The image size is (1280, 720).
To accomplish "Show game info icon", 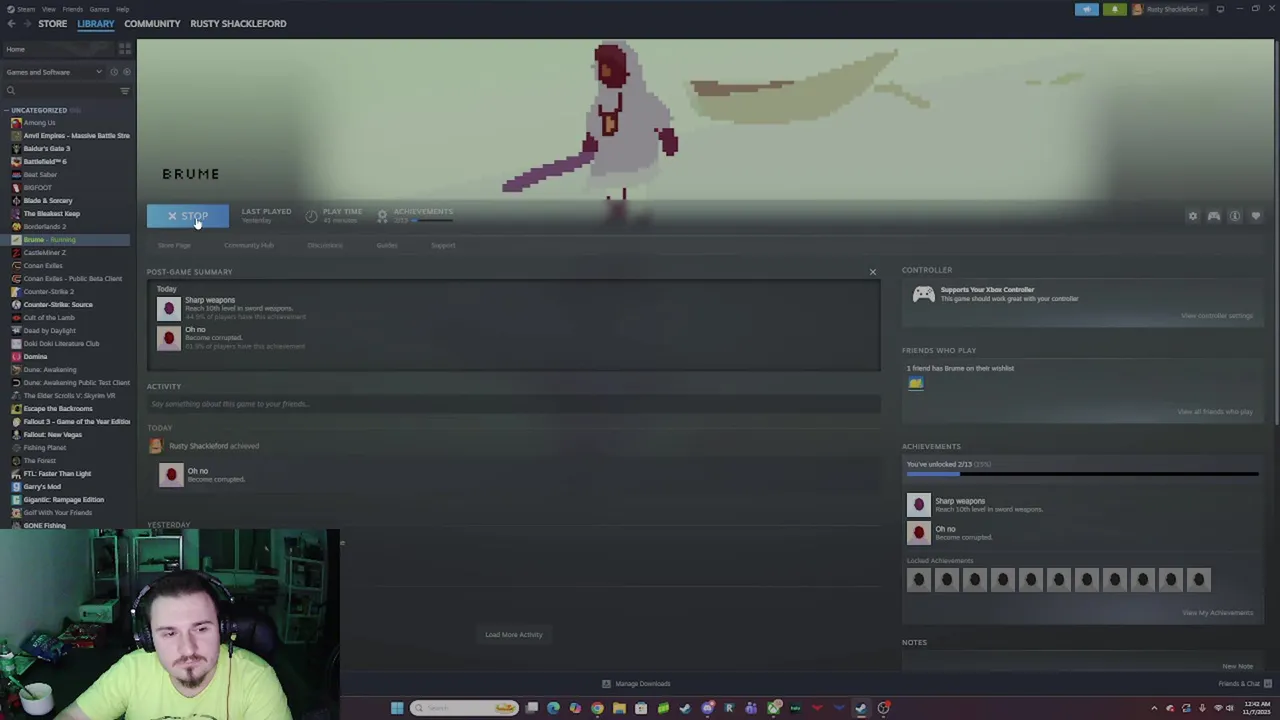I will [x=1235, y=216].
